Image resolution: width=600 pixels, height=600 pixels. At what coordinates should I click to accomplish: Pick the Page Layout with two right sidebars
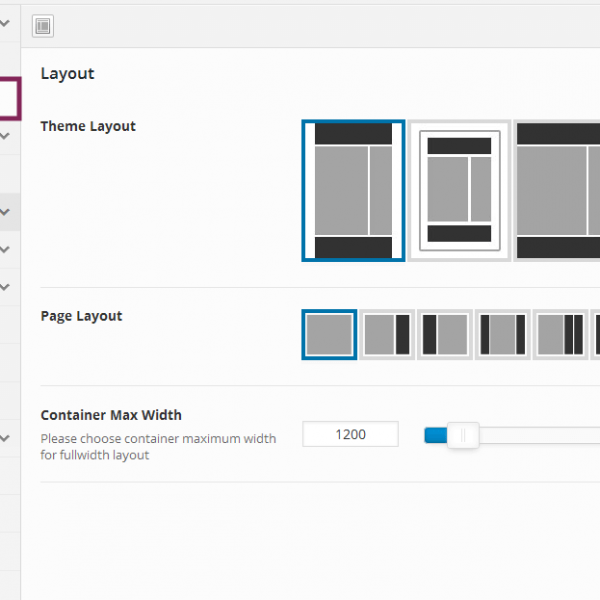tap(561, 334)
